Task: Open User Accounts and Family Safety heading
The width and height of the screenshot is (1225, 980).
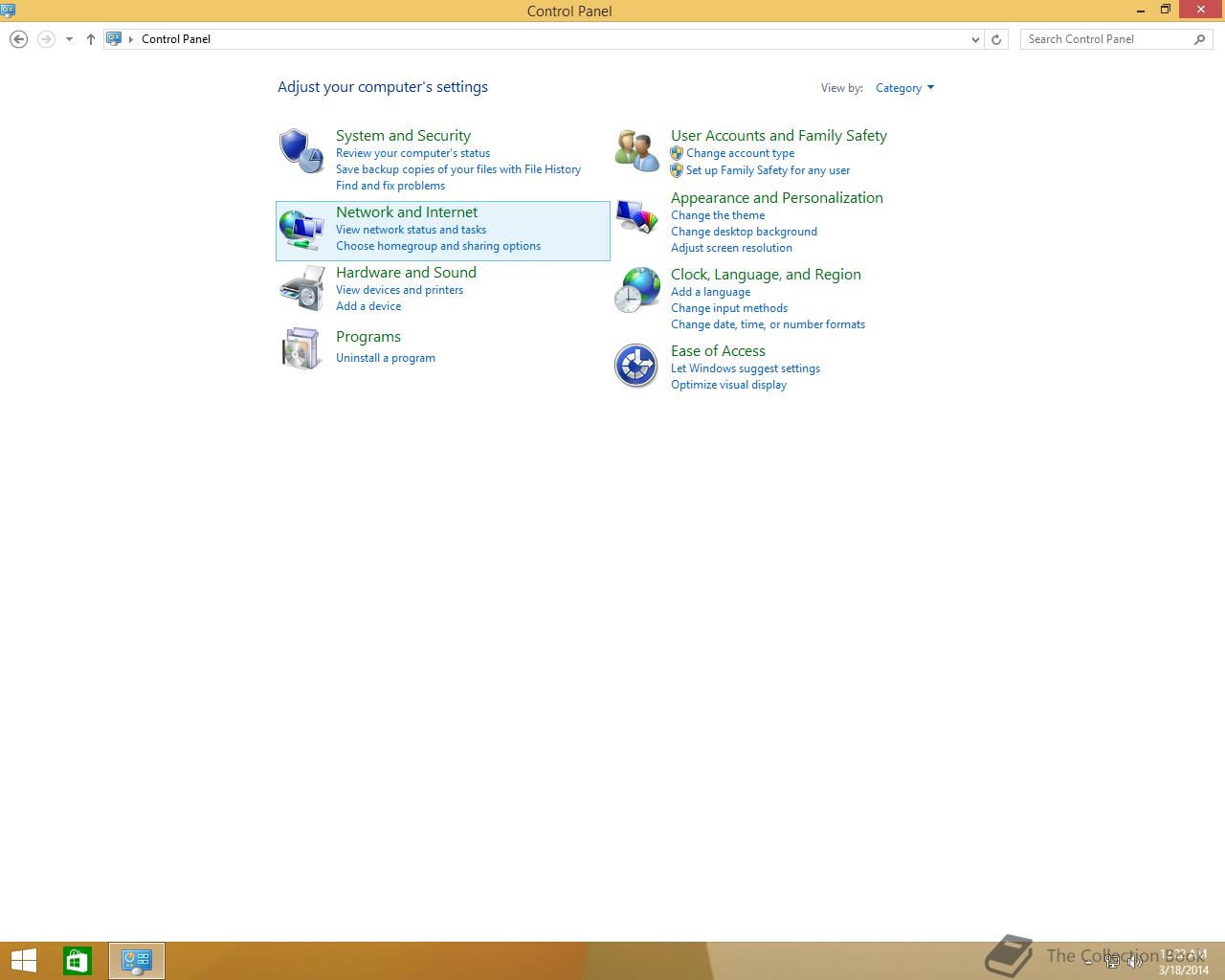Action: coord(779,136)
